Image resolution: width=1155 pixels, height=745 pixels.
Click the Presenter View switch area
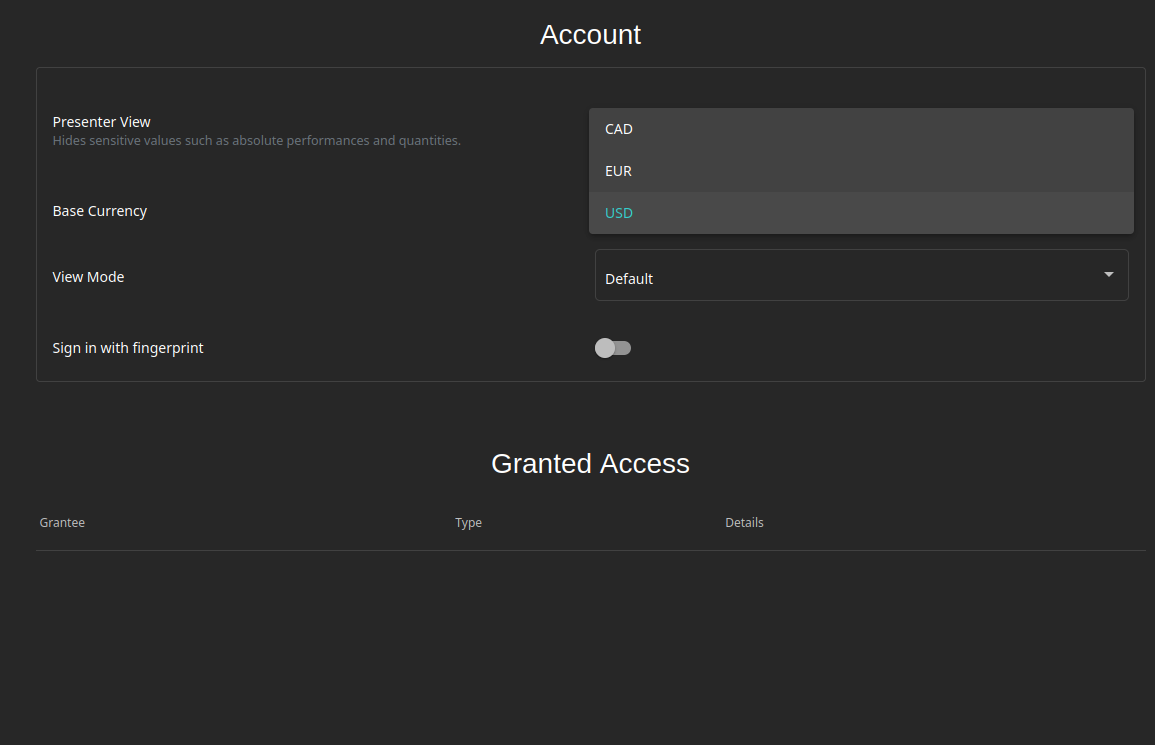tap(613, 130)
